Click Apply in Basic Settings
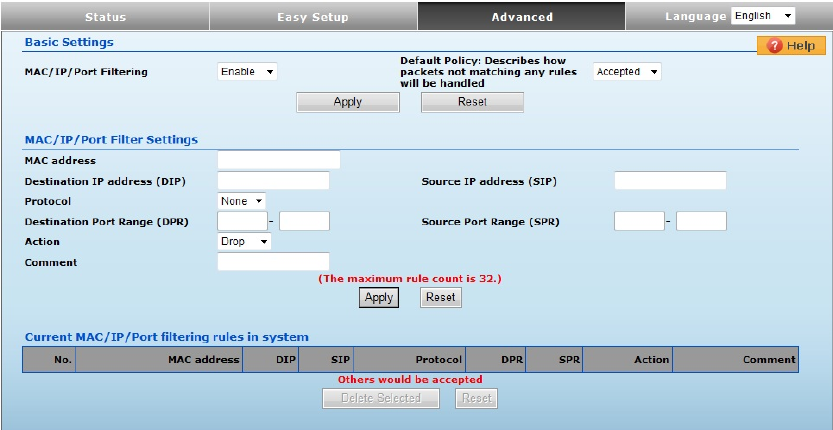833x430 pixels. (347, 102)
